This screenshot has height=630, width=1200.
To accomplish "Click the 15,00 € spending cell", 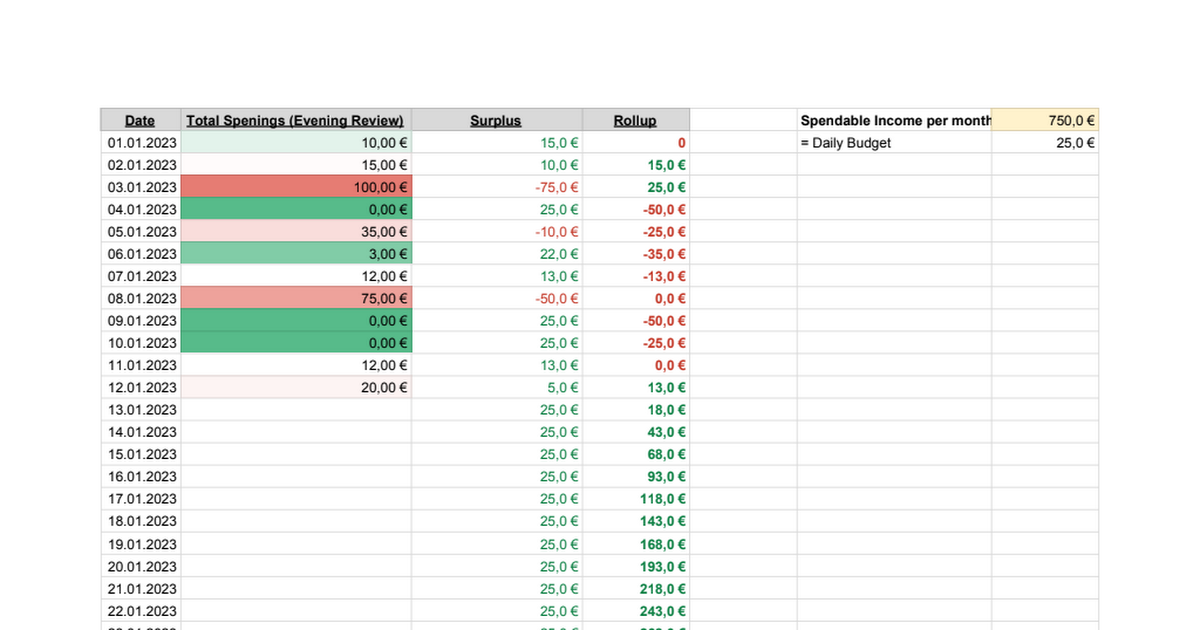I will point(296,165).
